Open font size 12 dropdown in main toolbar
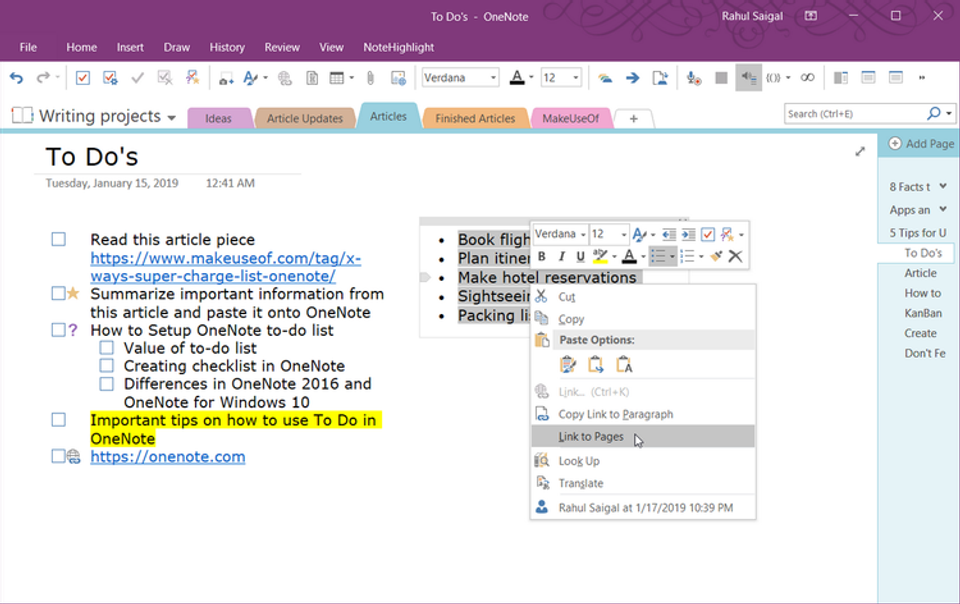Viewport: 960px width, 604px height. [576, 78]
